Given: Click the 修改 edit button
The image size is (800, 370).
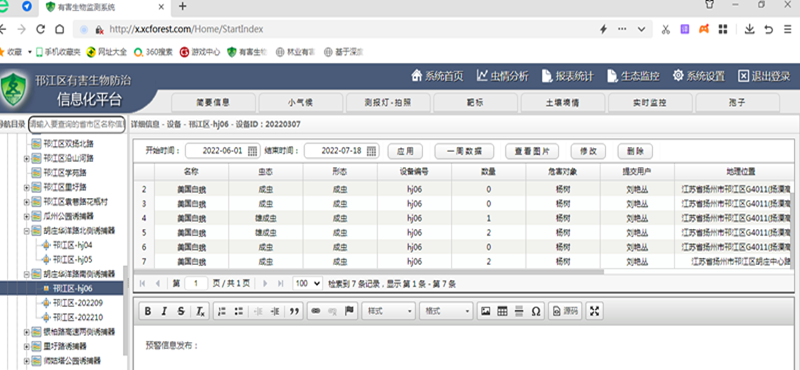Looking at the screenshot, I should coord(588,151).
